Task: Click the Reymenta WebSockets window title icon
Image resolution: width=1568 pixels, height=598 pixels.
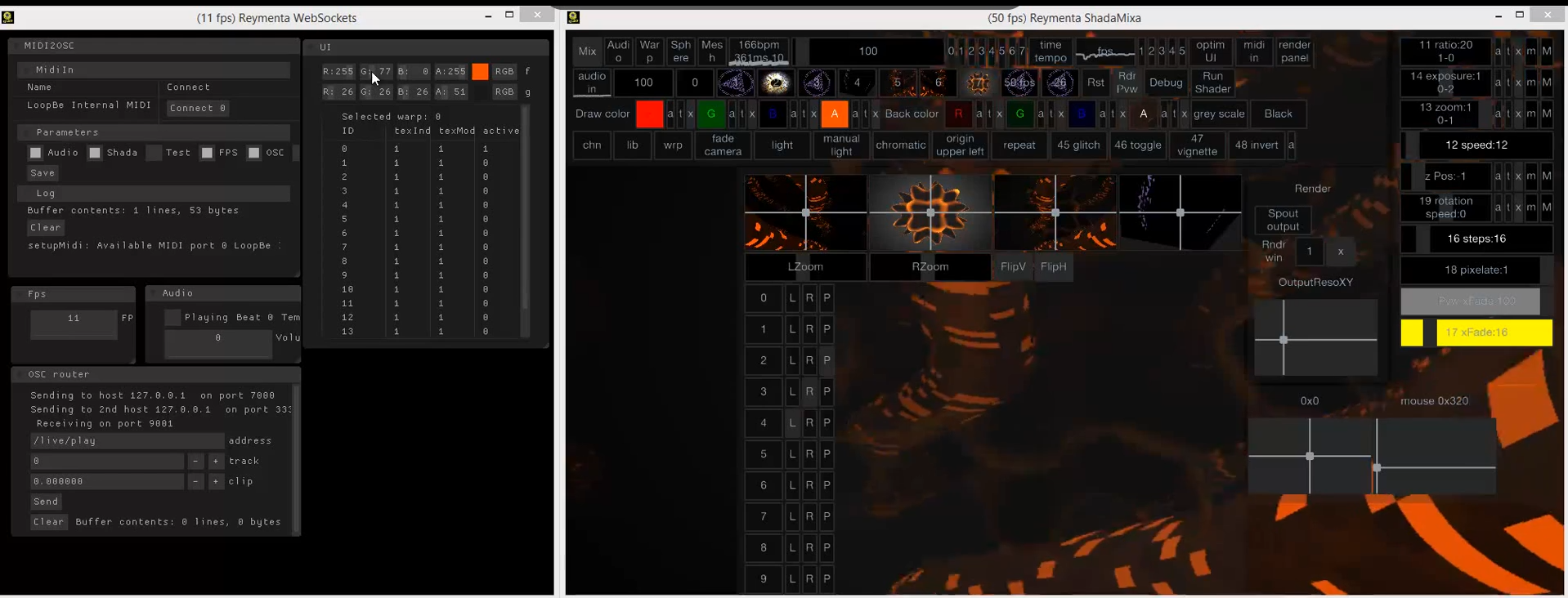Action: click(8, 16)
